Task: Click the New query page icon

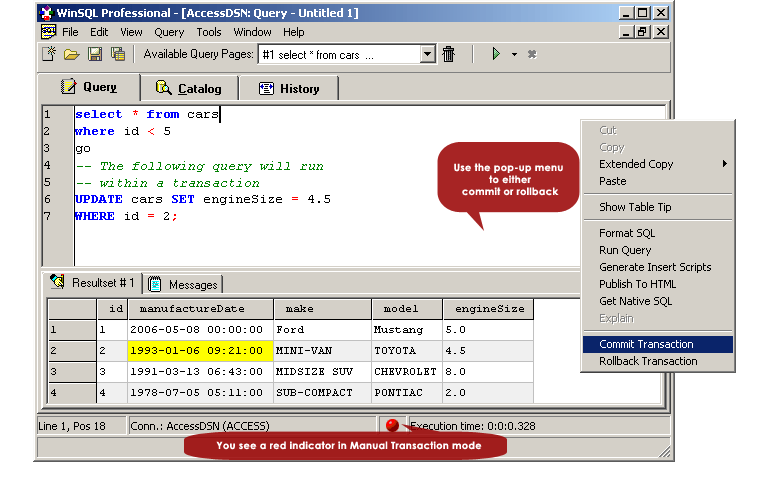Action: point(49,54)
